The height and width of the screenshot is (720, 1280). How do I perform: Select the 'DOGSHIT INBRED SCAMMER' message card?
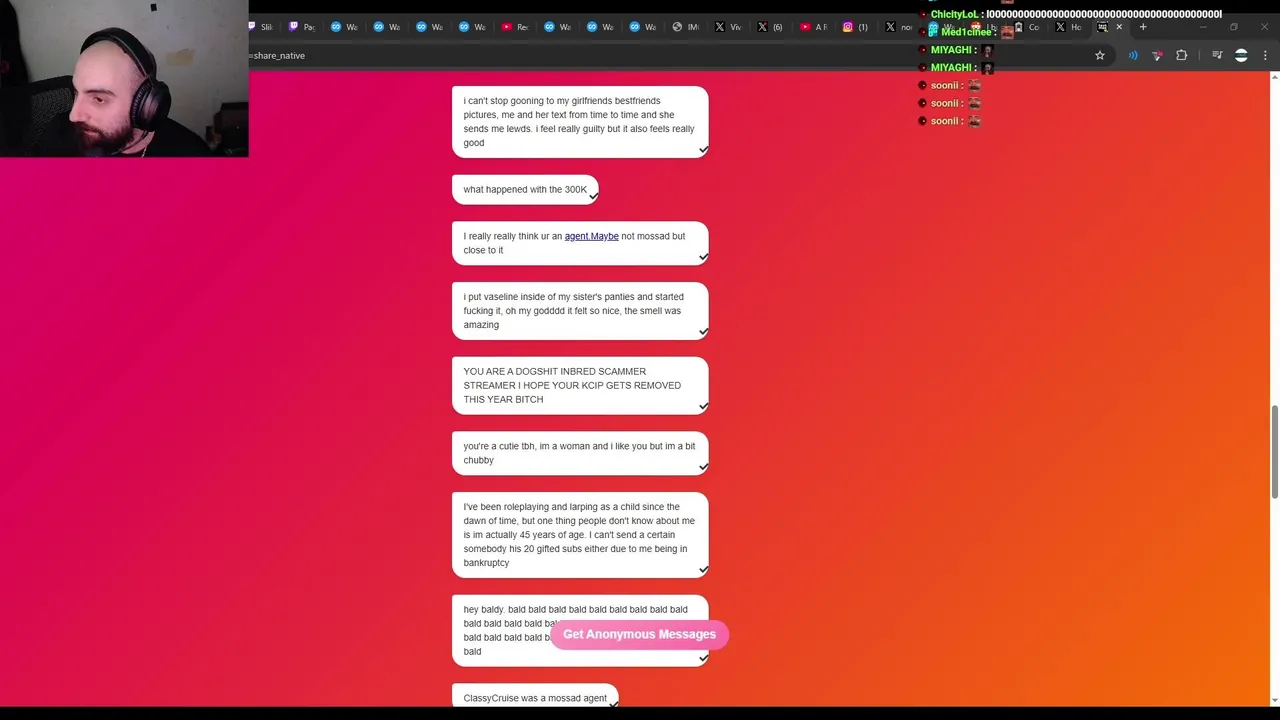click(580, 385)
